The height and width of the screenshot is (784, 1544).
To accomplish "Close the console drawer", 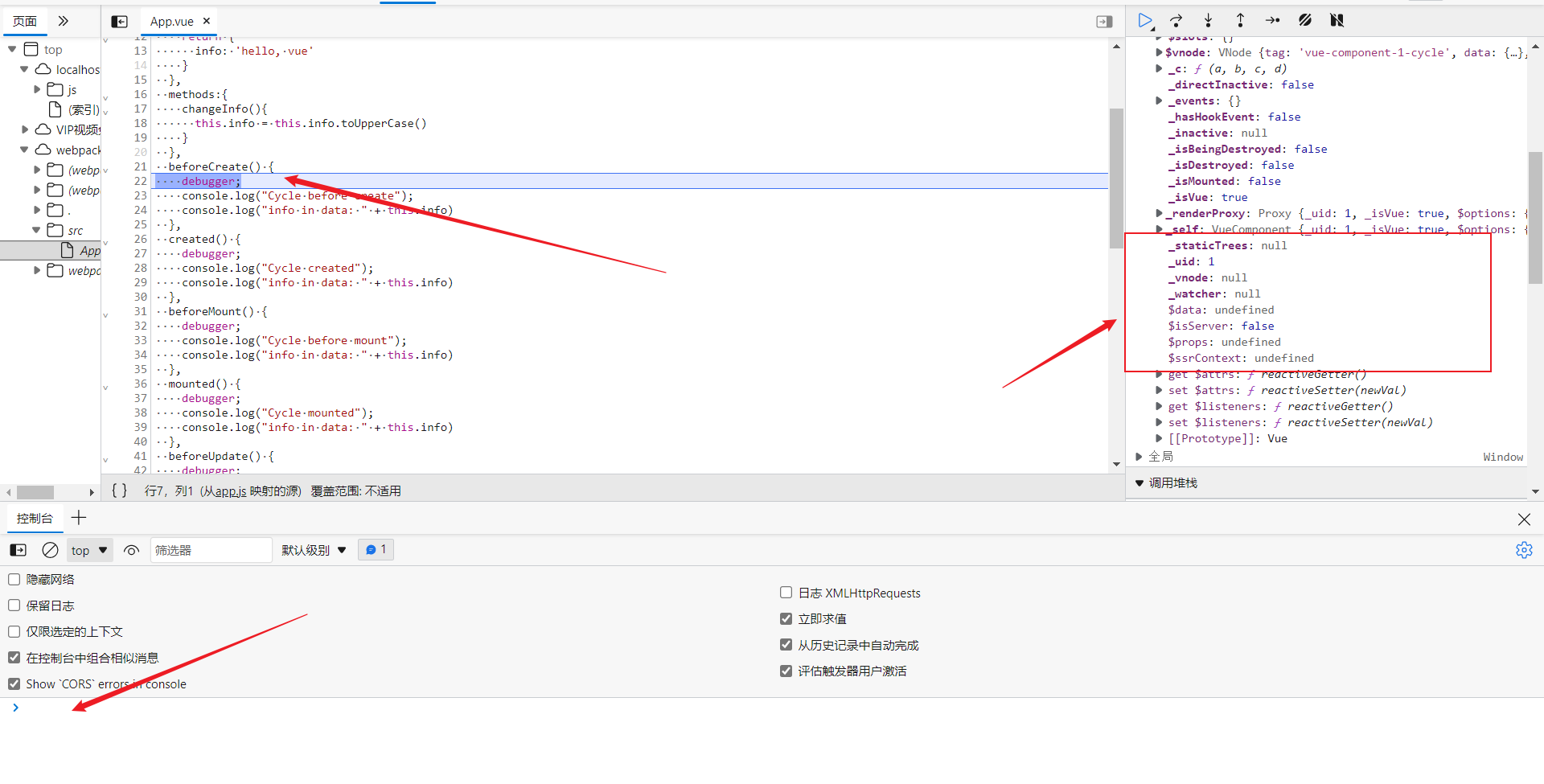I will [1524, 519].
